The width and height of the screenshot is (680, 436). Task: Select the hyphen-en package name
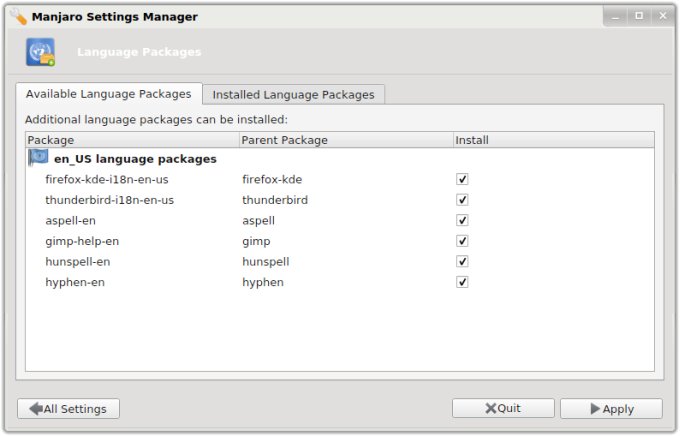[75, 282]
